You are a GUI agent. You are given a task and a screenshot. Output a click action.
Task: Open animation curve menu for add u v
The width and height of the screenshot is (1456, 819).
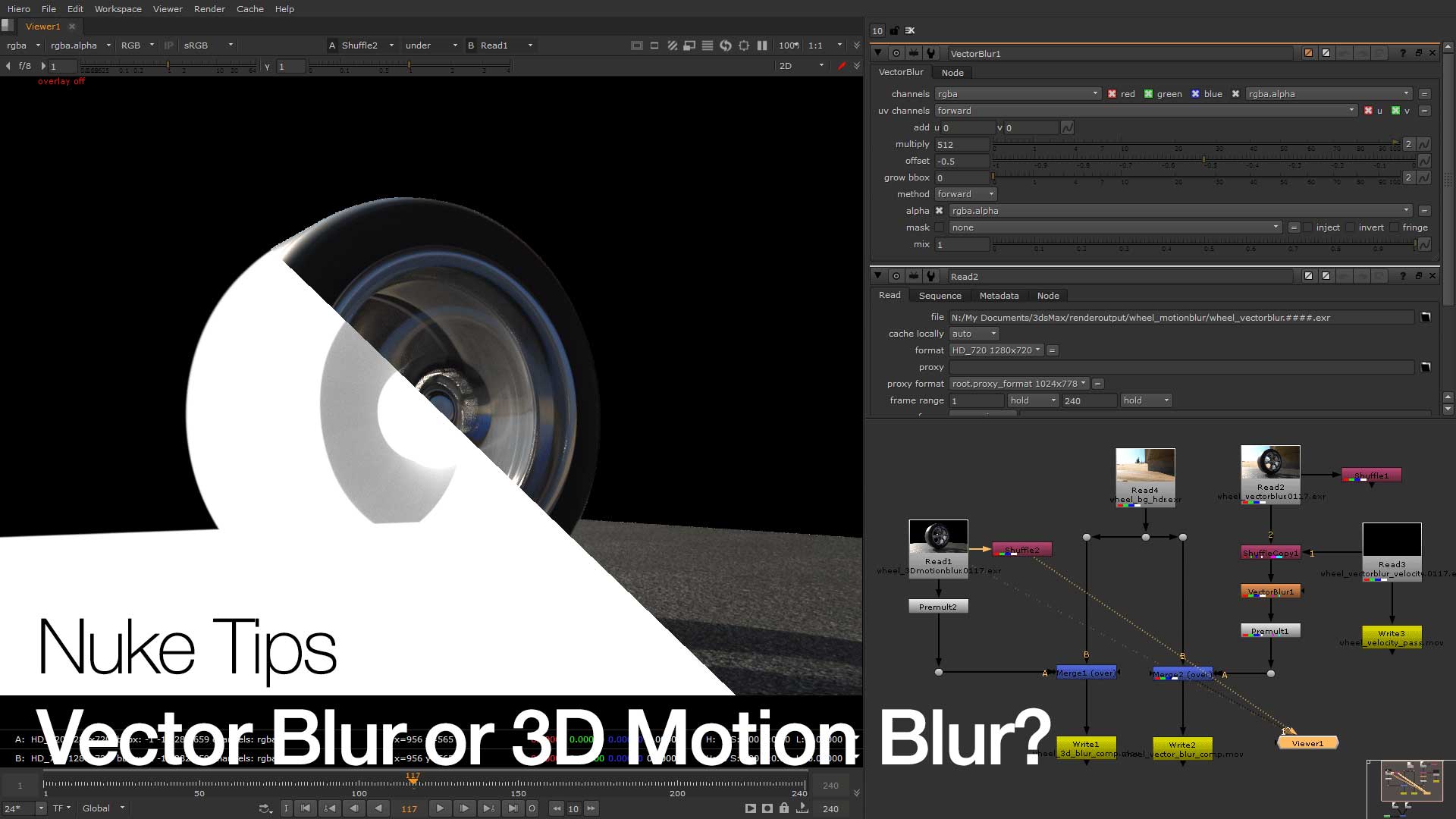coord(1067,127)
